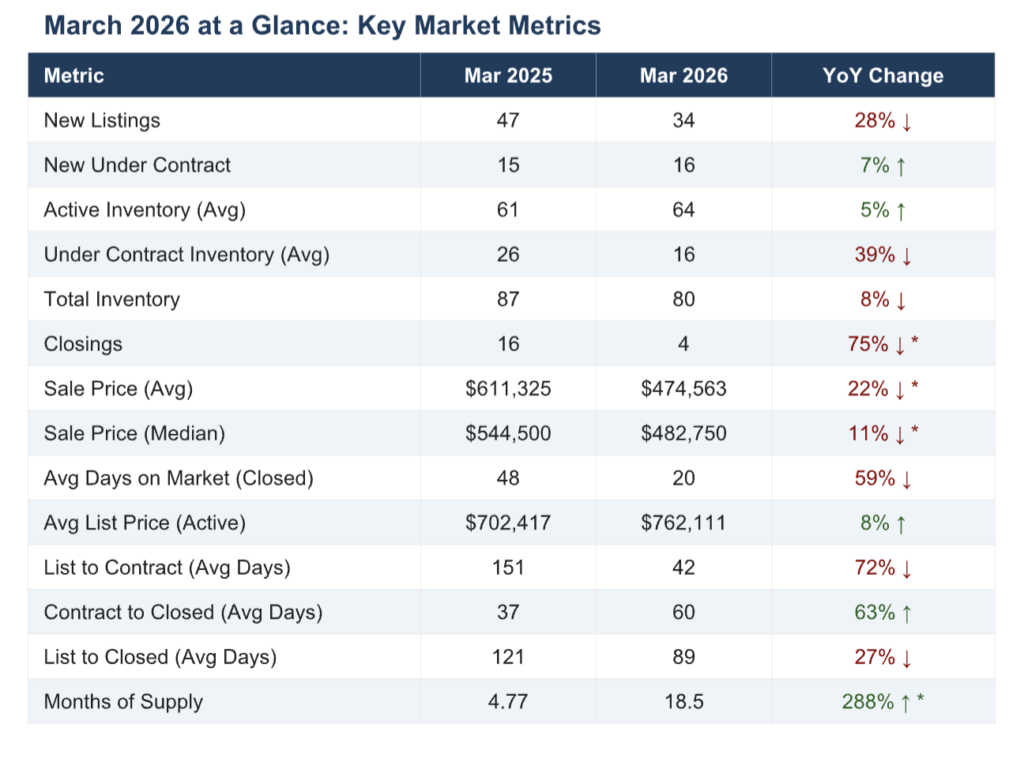This screenshot has height=759, width=1024.
Task: Click the 288% up arrow for Months of Supply
Action: (x=905, y=702)
